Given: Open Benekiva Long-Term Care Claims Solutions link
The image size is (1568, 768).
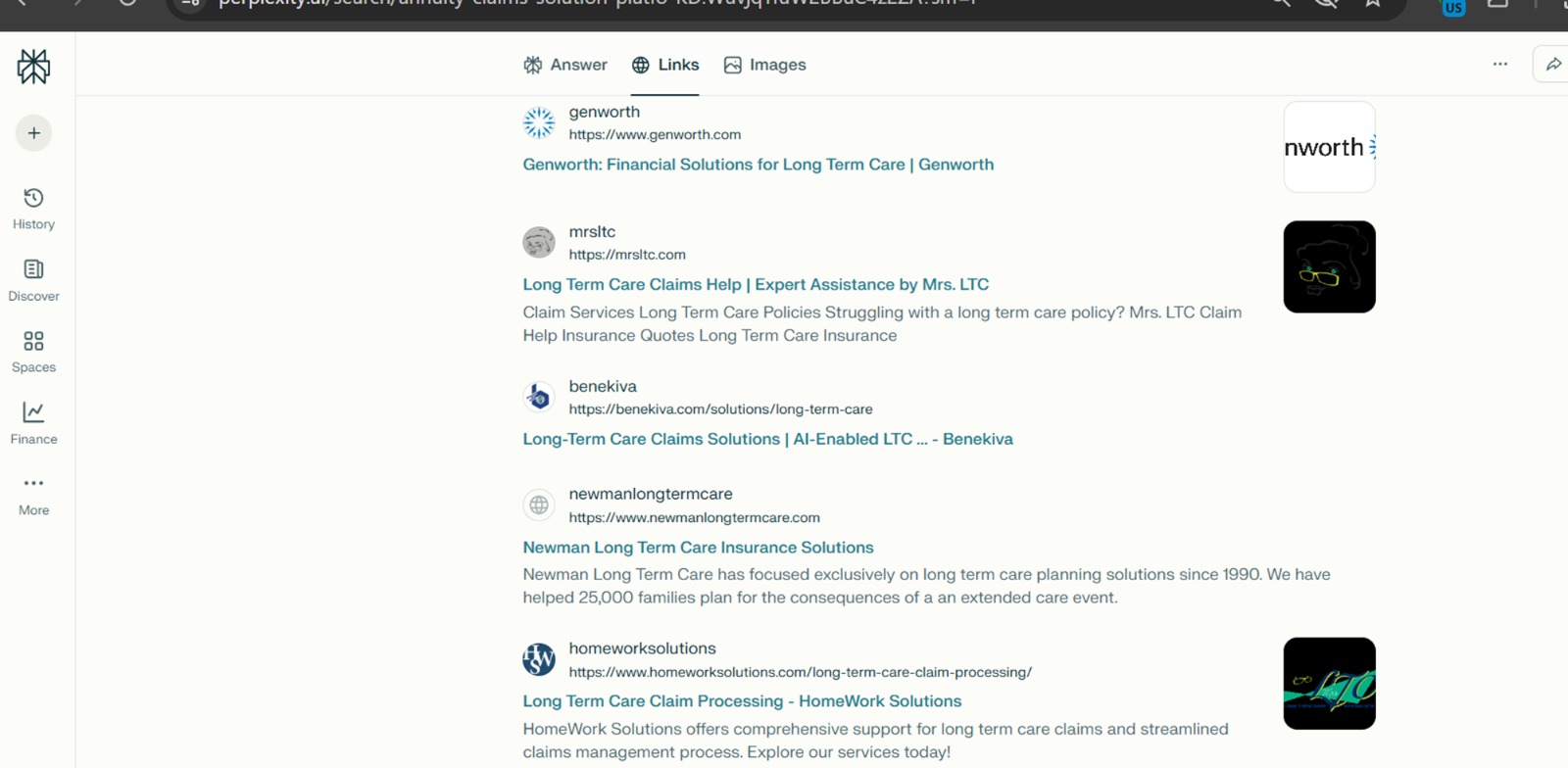Looking at the screenshot, I should 767,439.
